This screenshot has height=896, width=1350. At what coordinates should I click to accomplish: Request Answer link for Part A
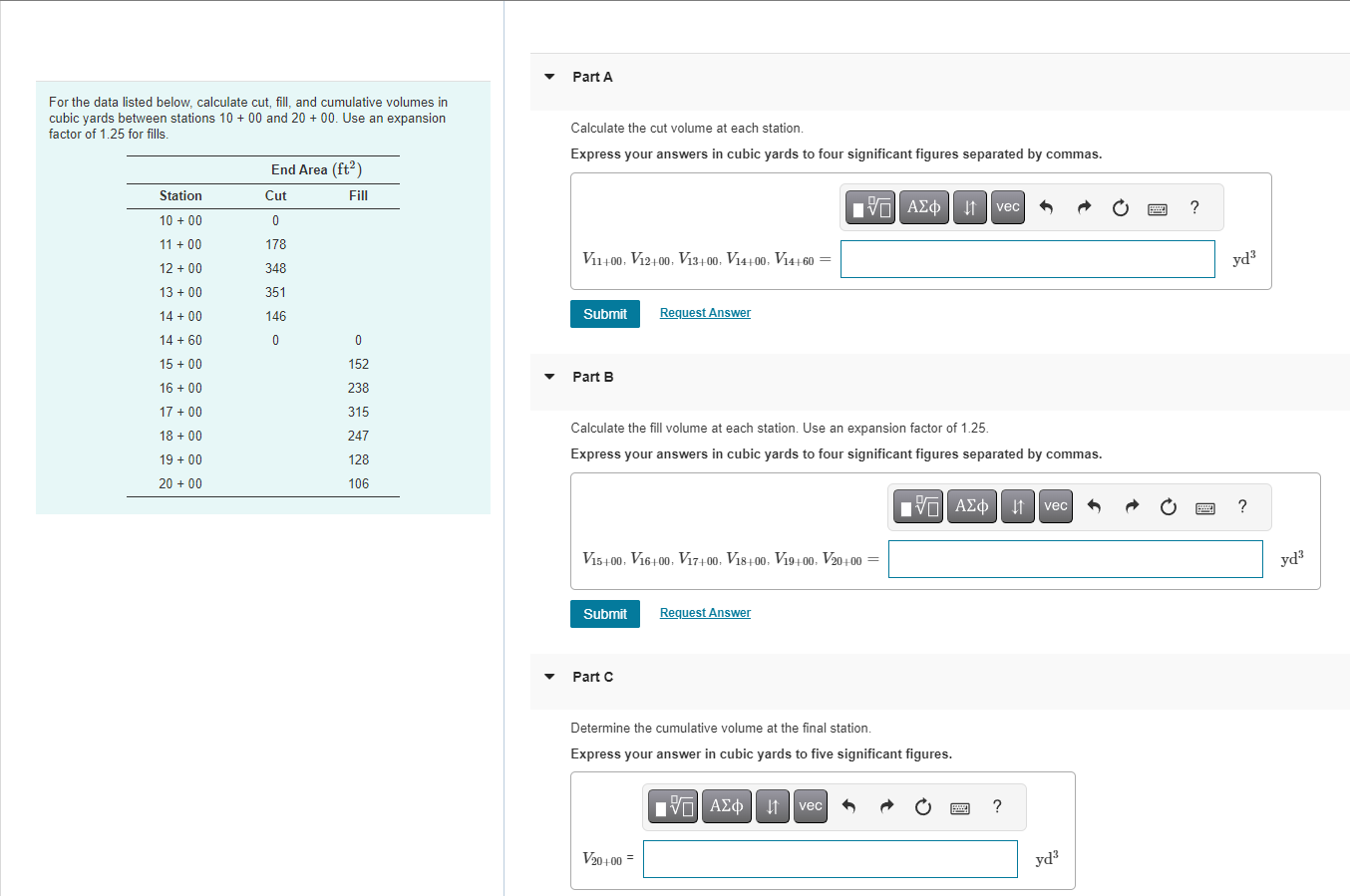[705, 313]
